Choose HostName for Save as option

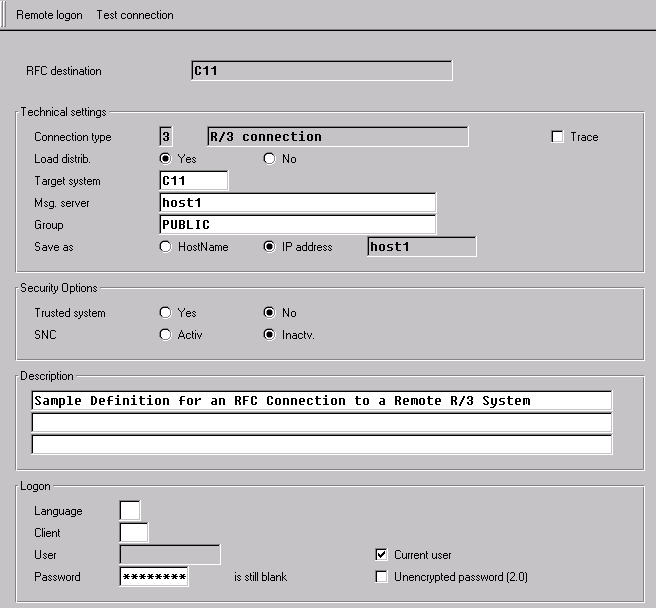click(166, 247)
